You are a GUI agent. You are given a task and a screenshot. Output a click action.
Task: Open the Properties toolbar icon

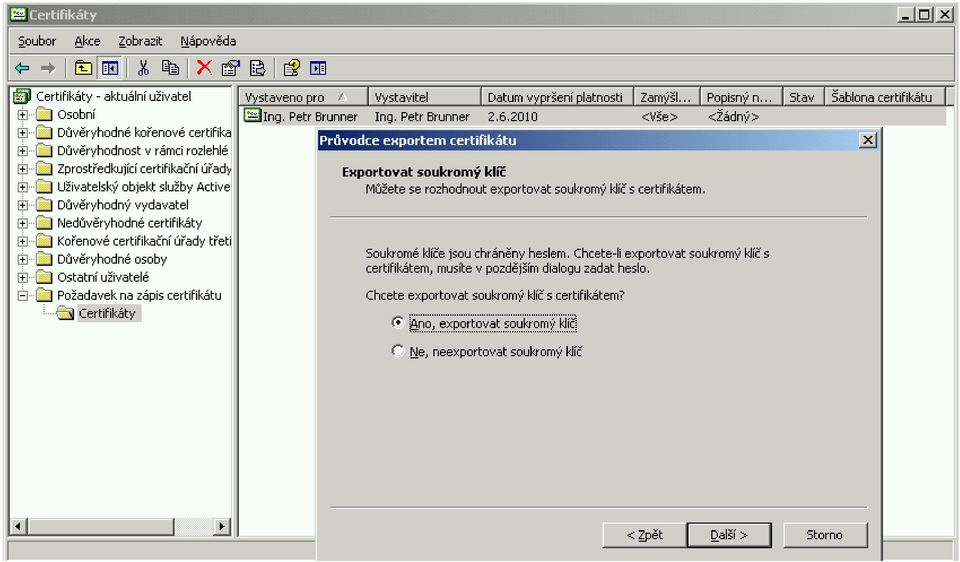[x=231, y=68]
